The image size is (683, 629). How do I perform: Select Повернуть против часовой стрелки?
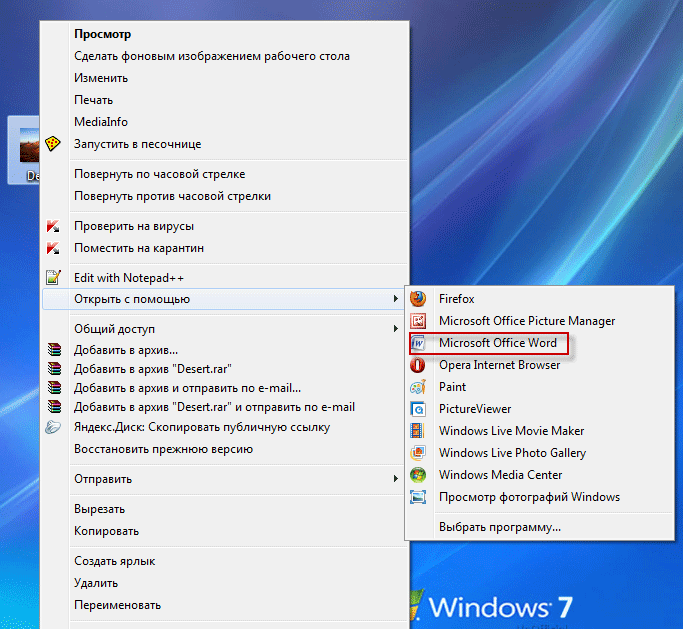pyautogui.click(x=172, y=196)
